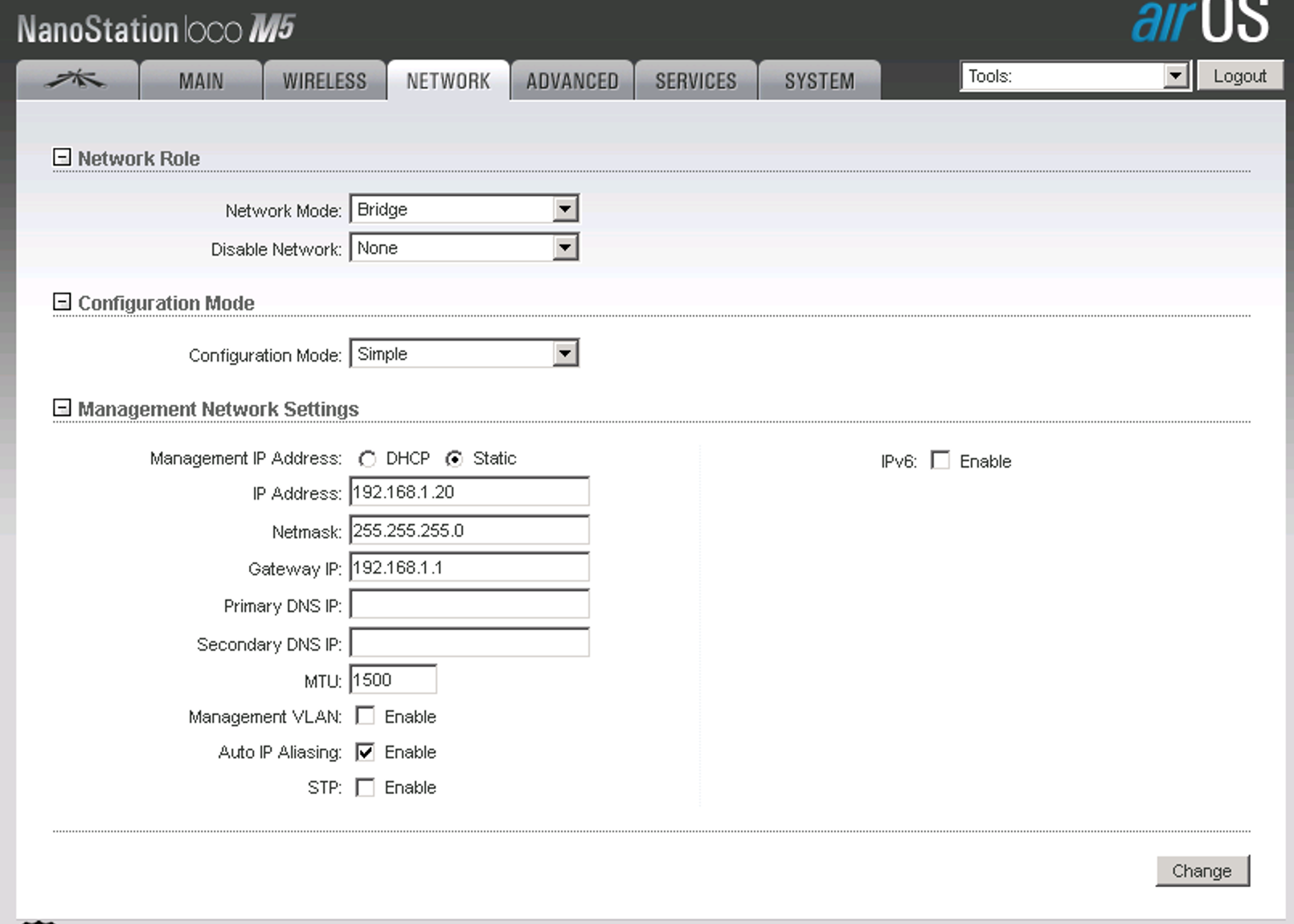Click the airOS logo
The width and height of the screenshot is (1294, 924).
coord(1199,21)
